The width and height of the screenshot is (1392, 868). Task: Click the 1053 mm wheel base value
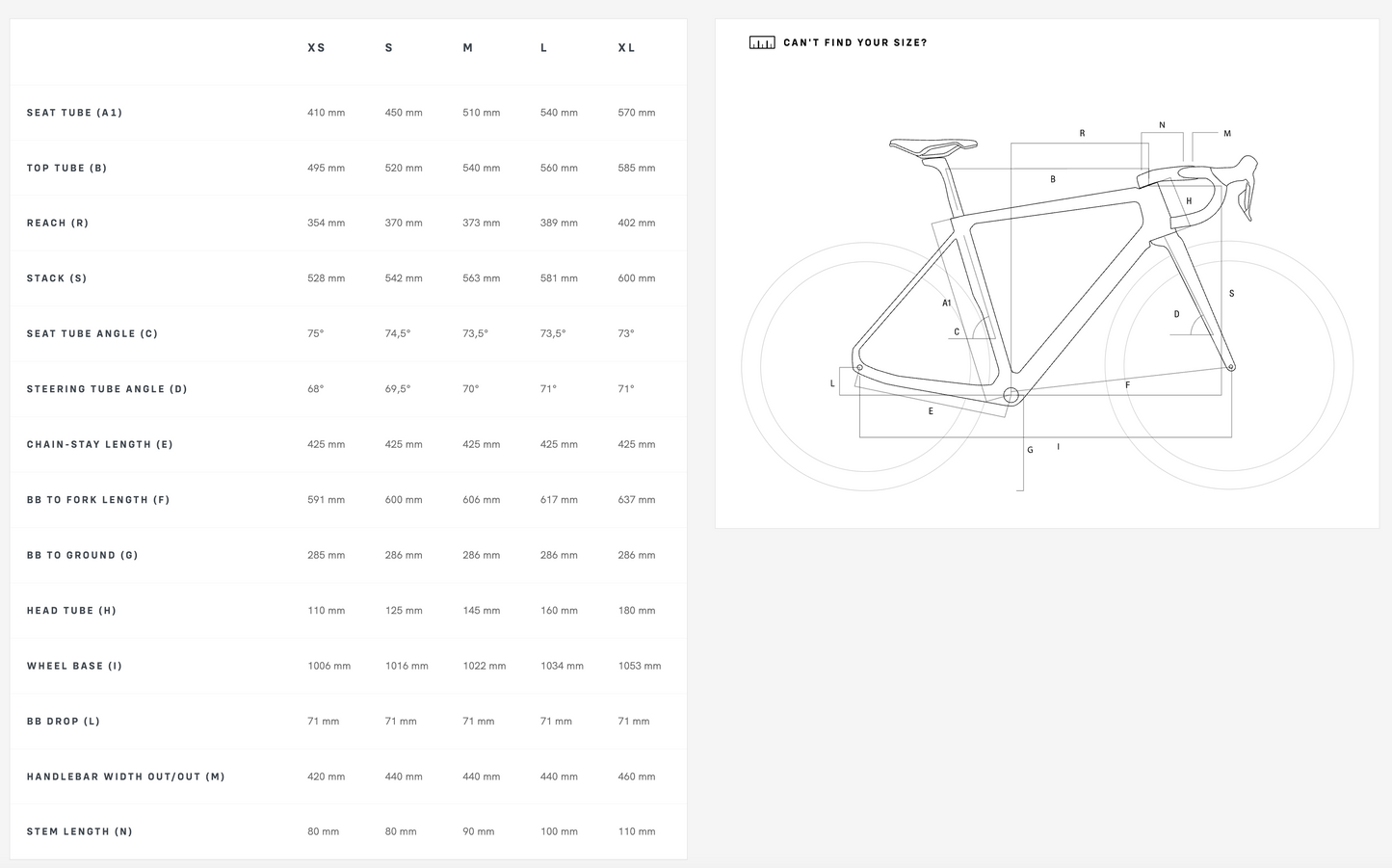click(639, 667)
